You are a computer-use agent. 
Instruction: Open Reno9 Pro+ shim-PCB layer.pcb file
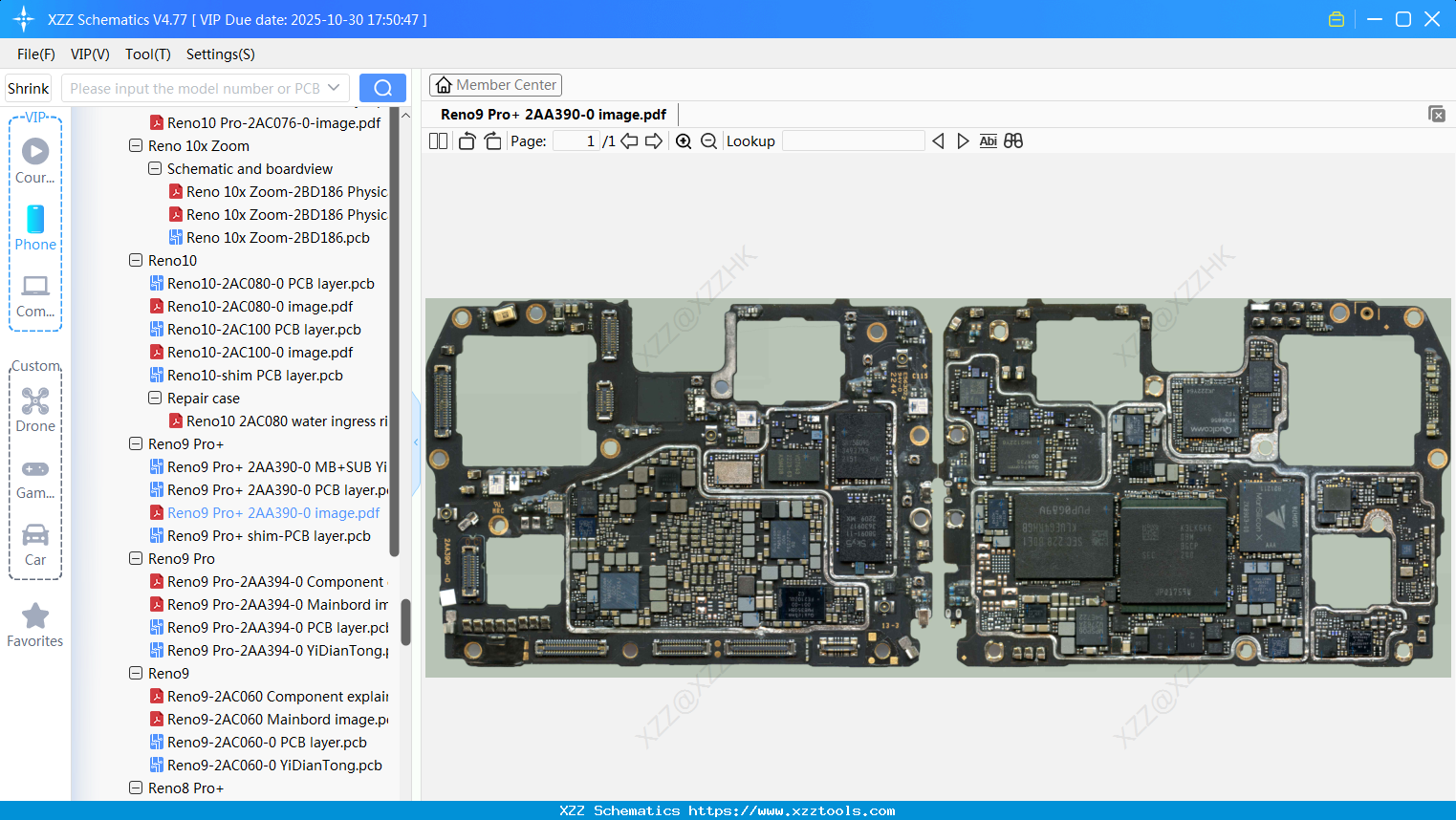click(x=268, y=536)
